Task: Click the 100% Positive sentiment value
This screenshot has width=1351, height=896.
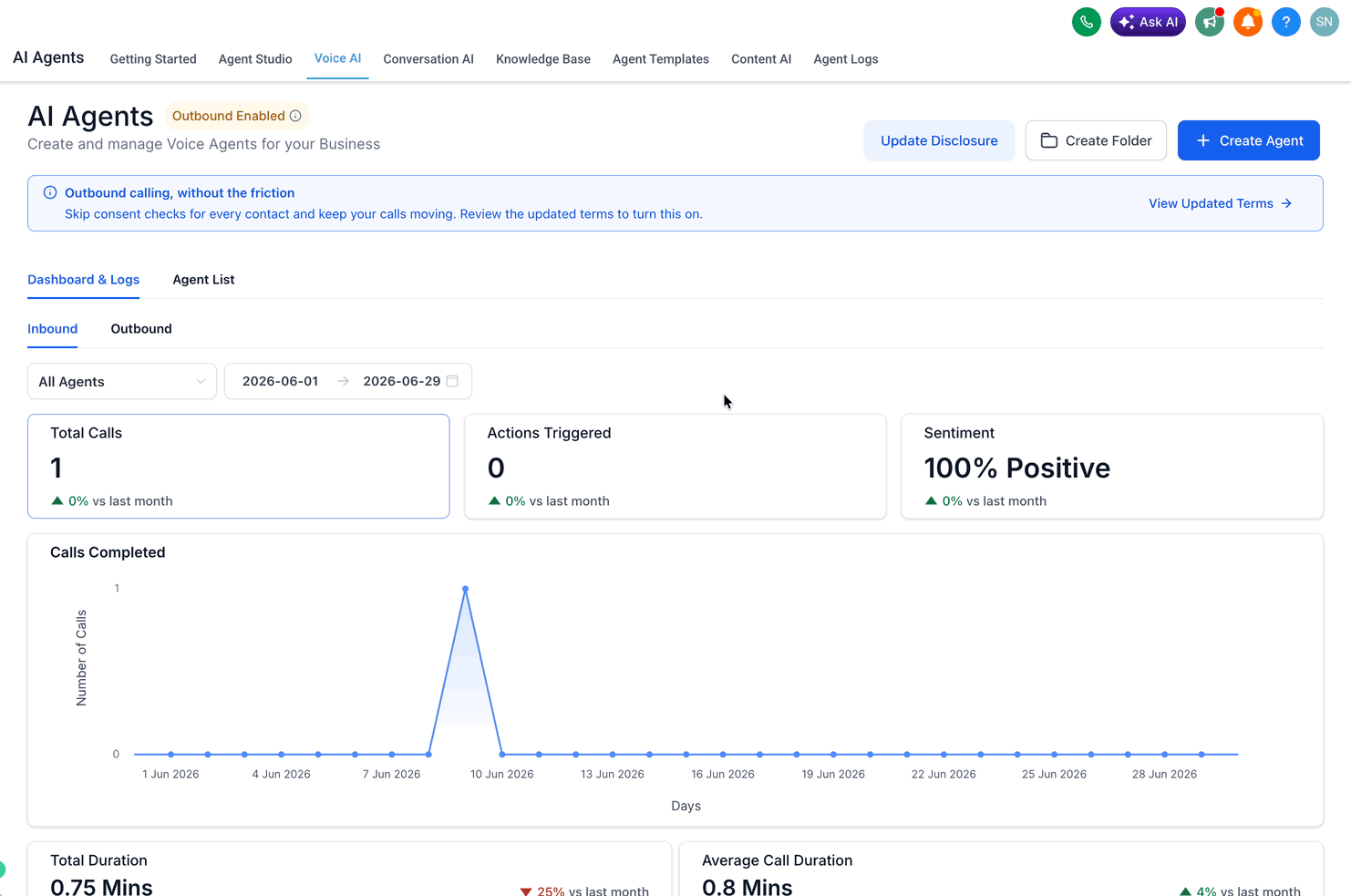Action: pyautogui.click(x=1017, y=468)
